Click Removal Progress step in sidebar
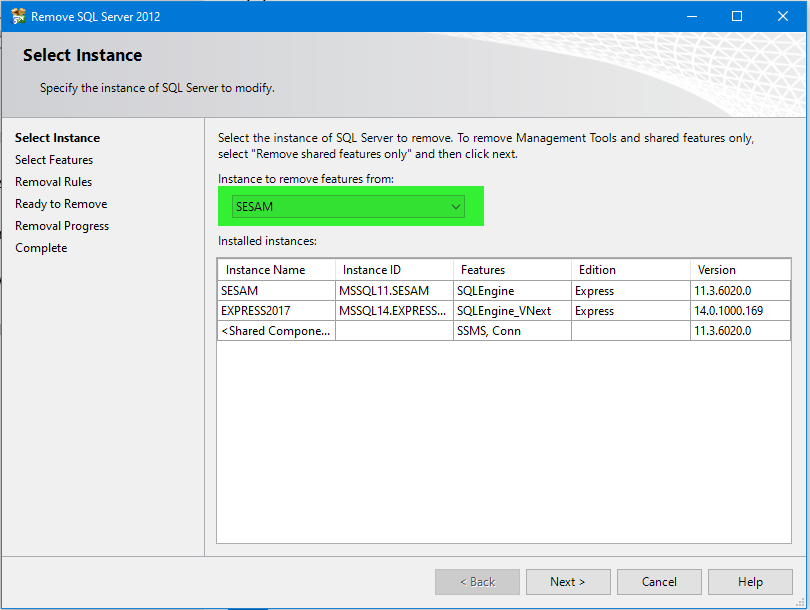Viewport: 810px width, 610px height. 62,226
